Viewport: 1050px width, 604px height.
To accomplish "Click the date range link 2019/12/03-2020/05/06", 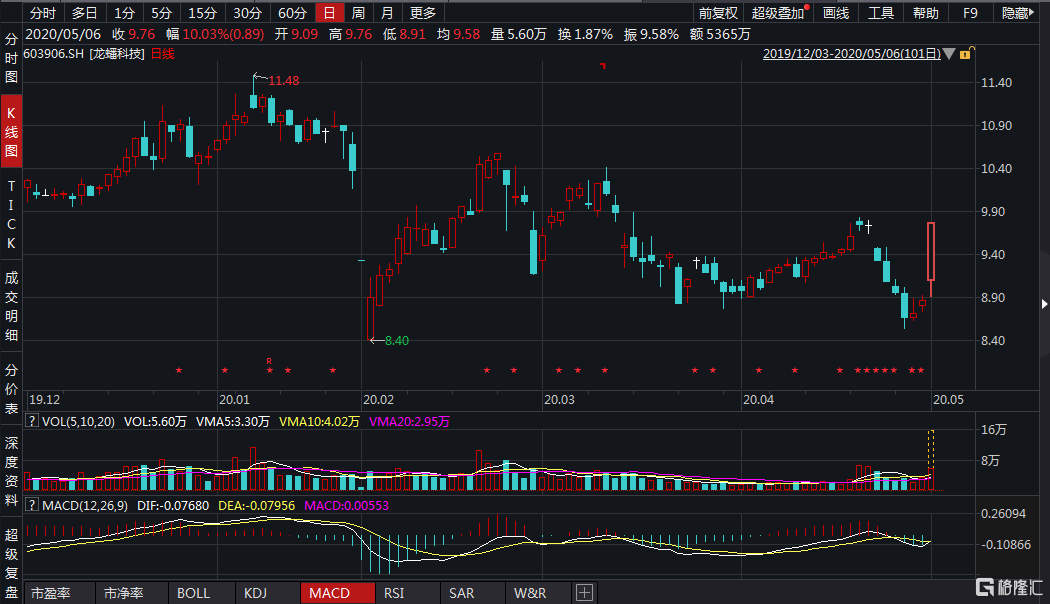I will click(852, 54).
